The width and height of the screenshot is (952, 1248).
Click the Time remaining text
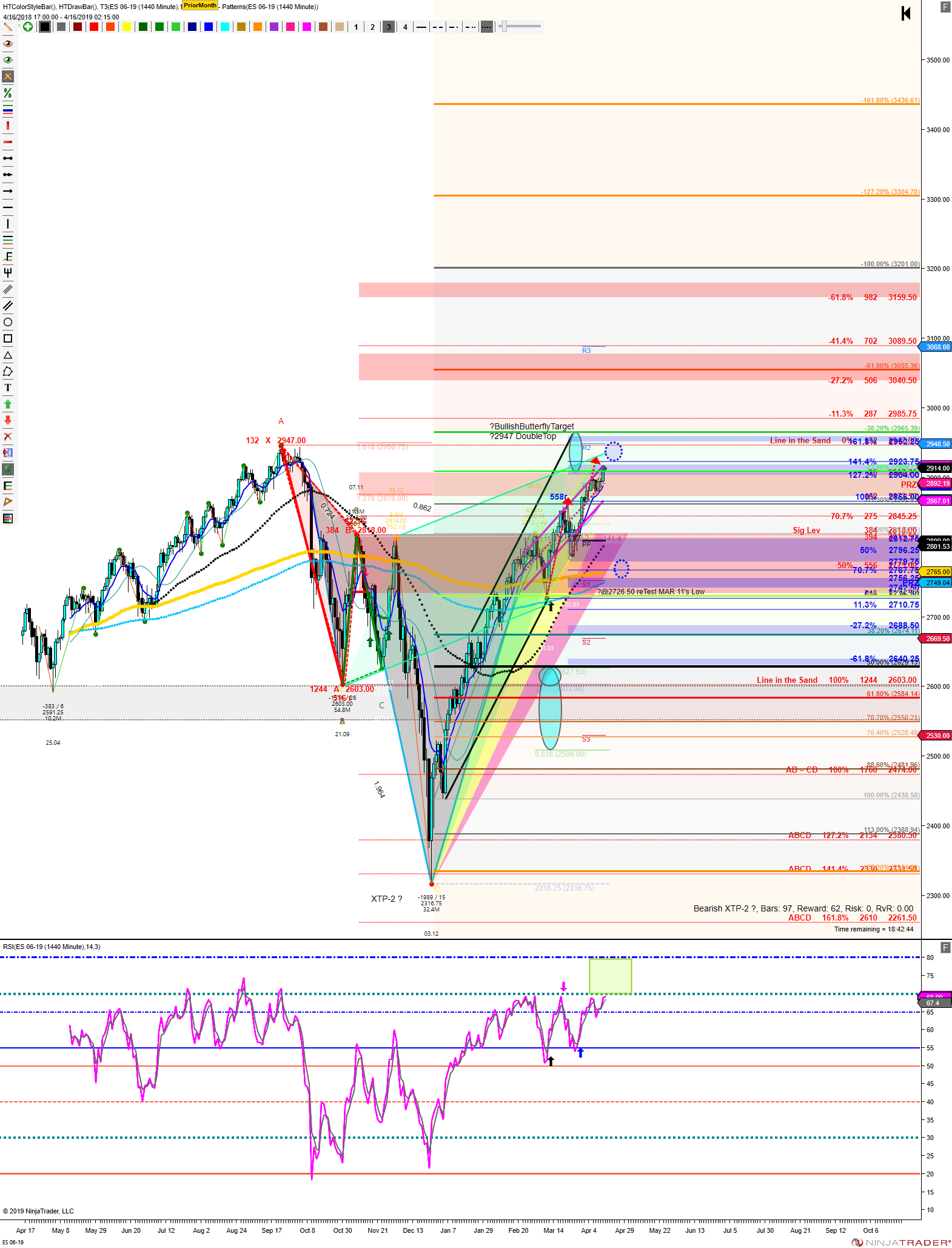tap(874, 929)
